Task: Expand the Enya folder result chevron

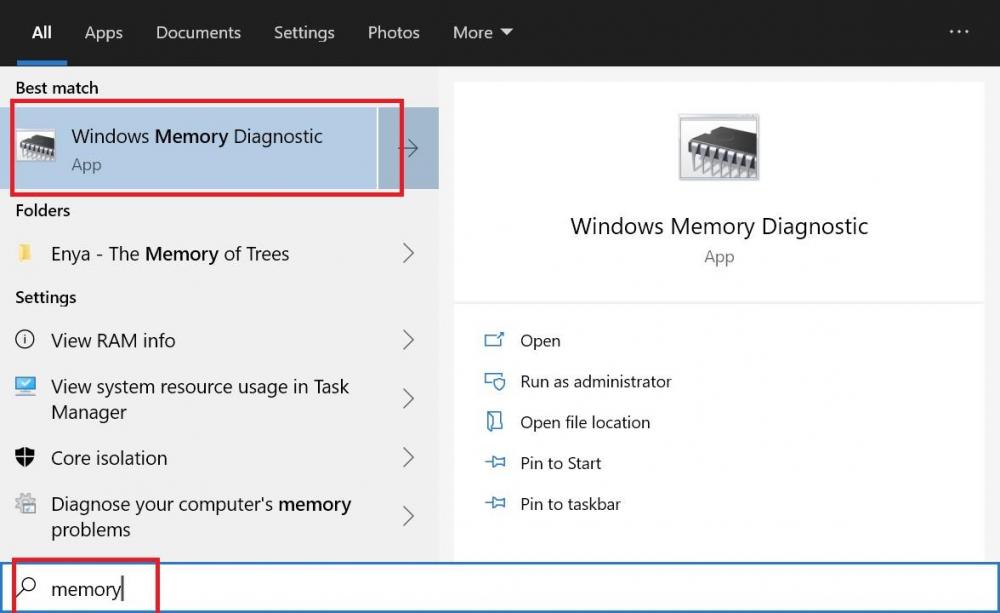Action: [409, 253]
